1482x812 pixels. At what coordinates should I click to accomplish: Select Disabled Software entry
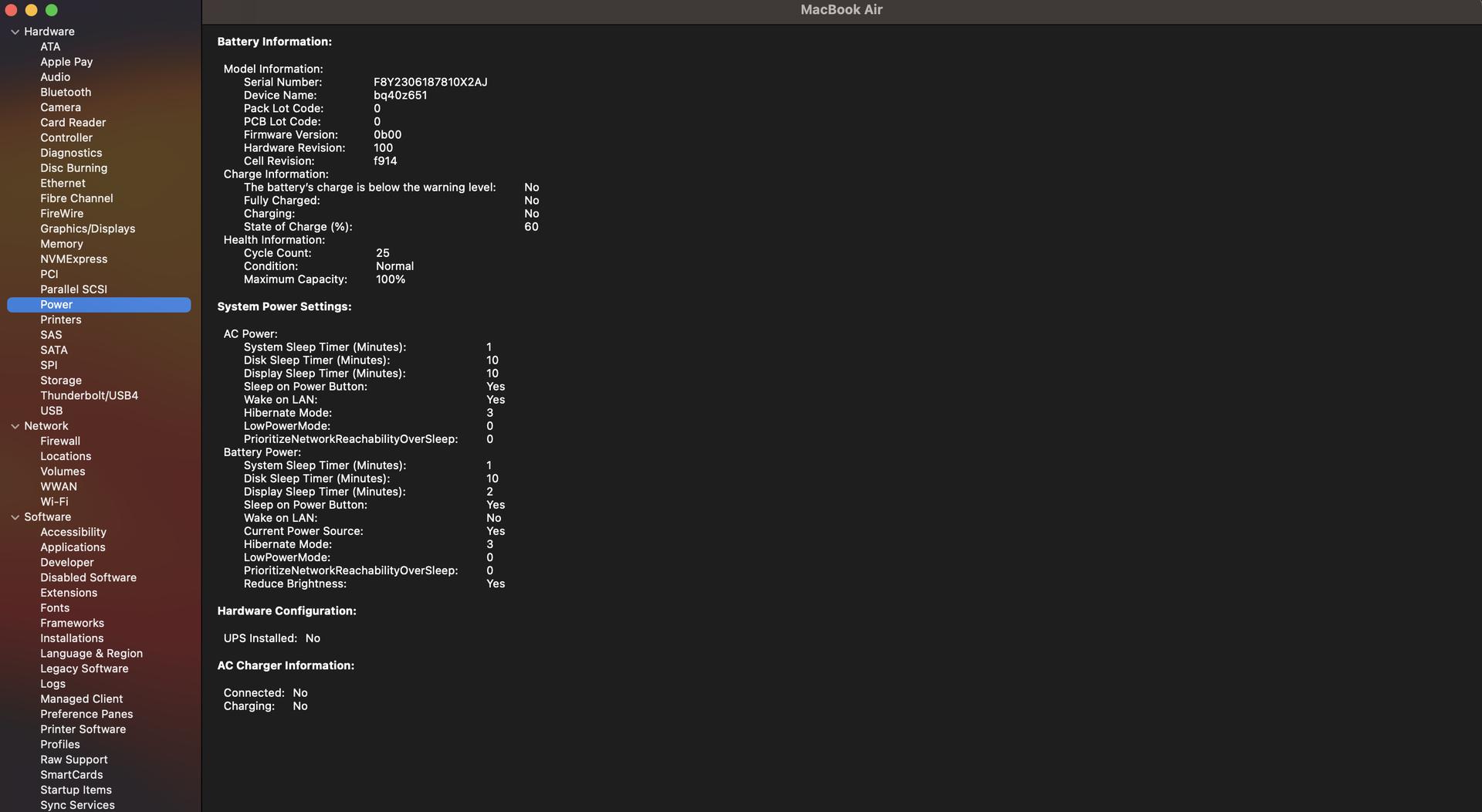[89, 578]
